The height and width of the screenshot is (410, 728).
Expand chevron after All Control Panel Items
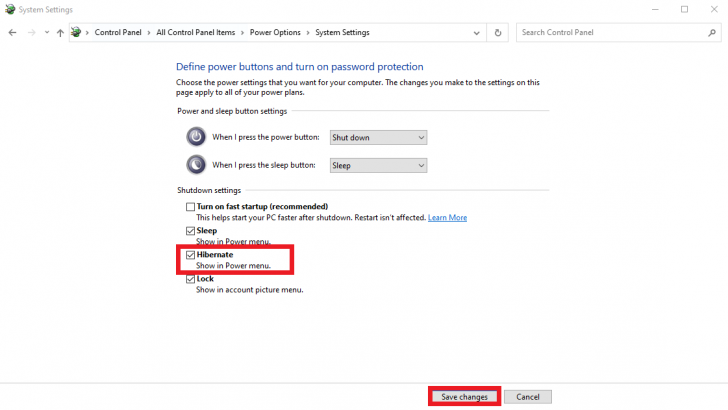[242, 33]
